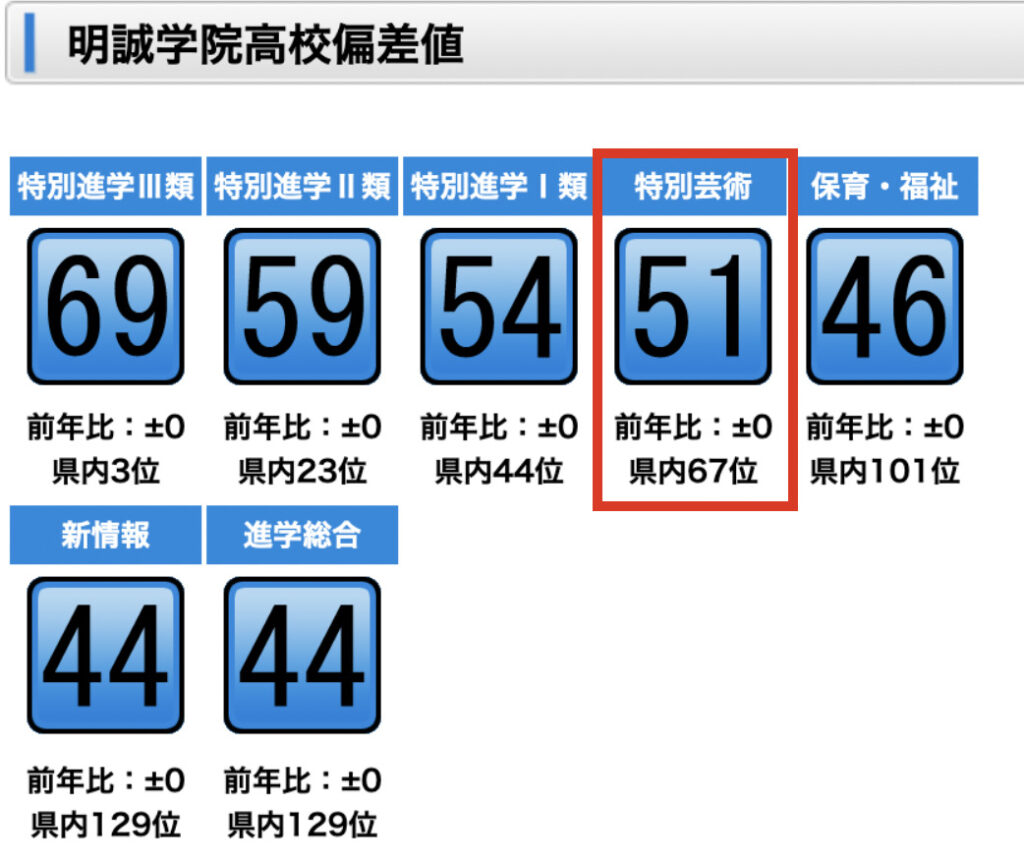Click the 県内101位 rank text
Viewport: 1024px width, 863px height.
pyautogui.click(x=885, y=471)
